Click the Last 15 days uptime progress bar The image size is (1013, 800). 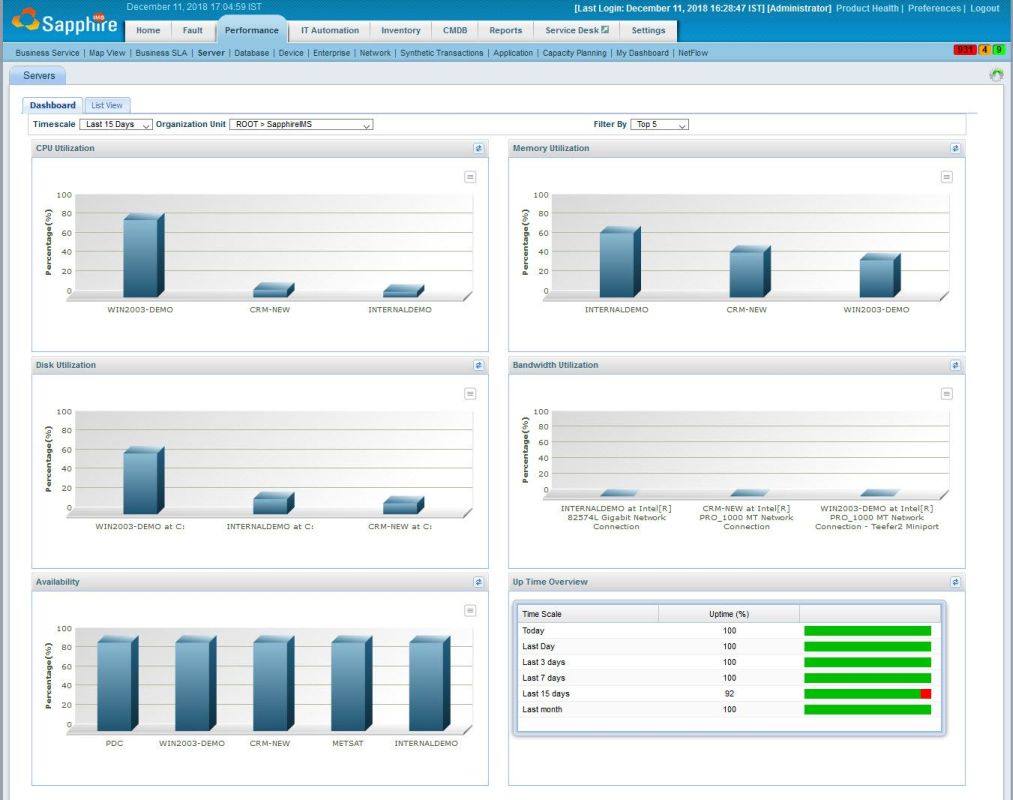click(x=865, y=693)
